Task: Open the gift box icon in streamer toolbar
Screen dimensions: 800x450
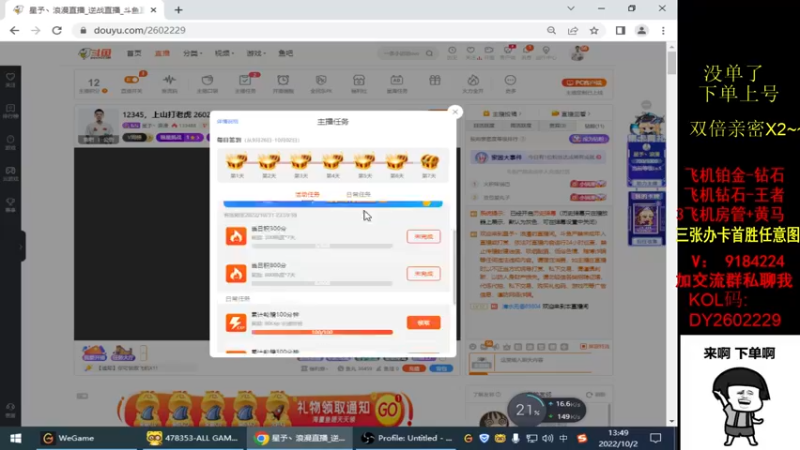Action: click(435, 80)
